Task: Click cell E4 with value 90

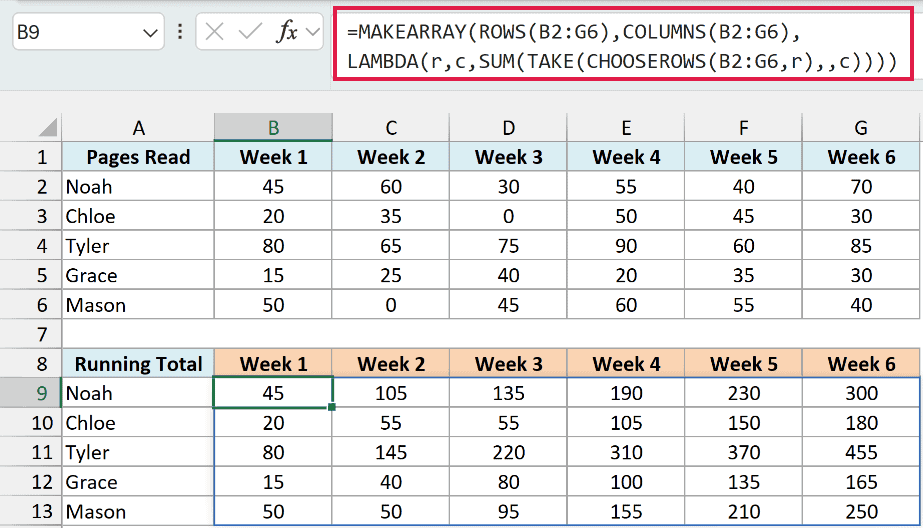Action: [x=626, y=245]
